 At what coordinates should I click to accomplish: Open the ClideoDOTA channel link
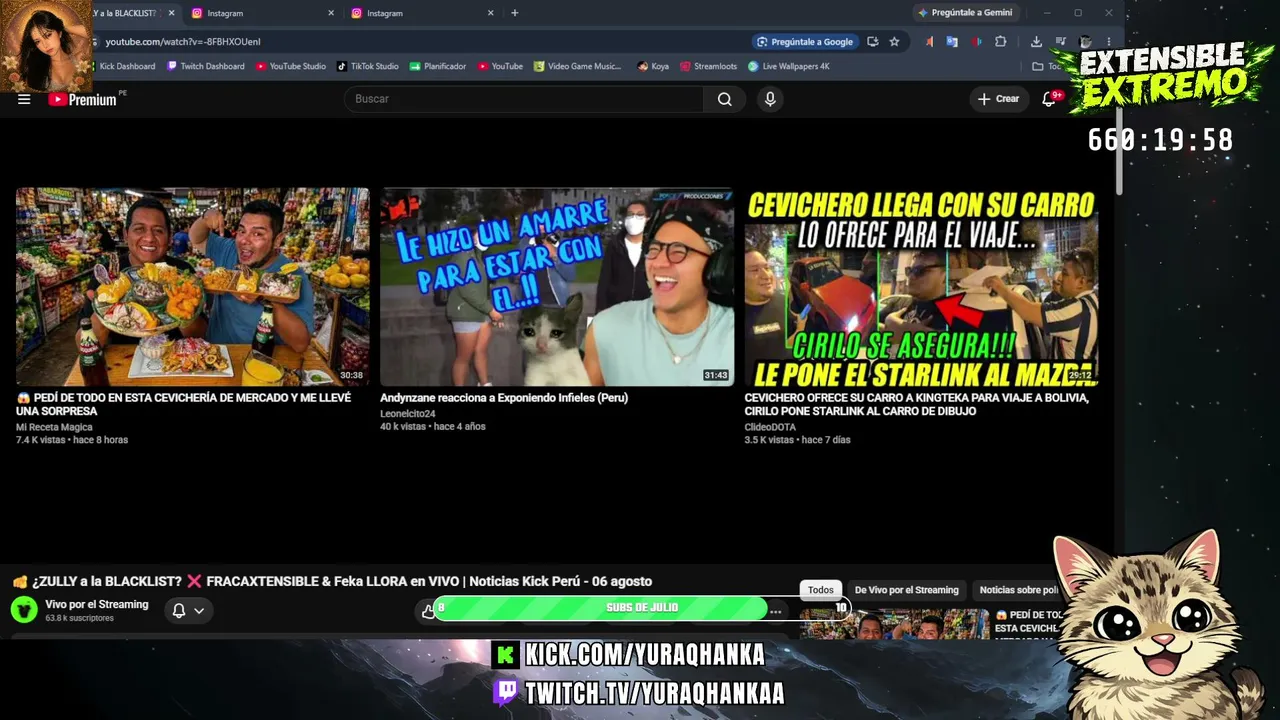770,427
